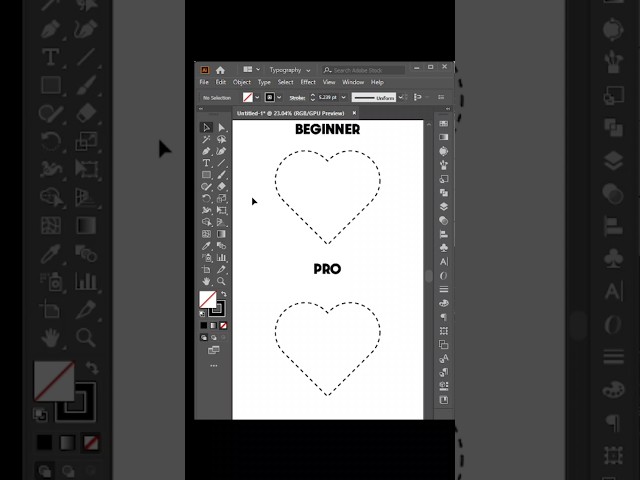640x480 pixels.
Task: Open the Align panel icon
Action: pyautogui.click(x=444, y=234)
